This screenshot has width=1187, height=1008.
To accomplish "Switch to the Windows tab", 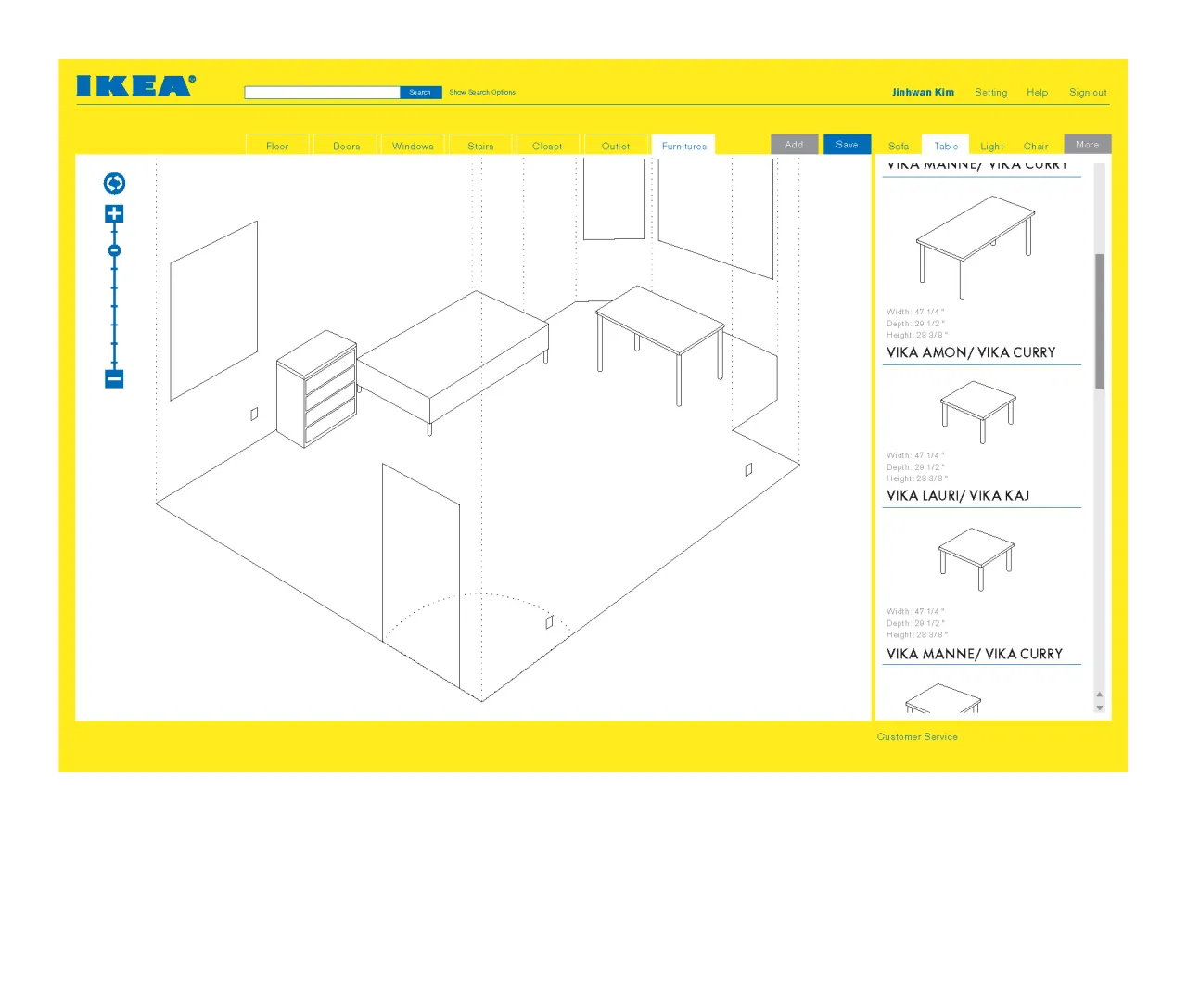I will (x=413, y=147).
